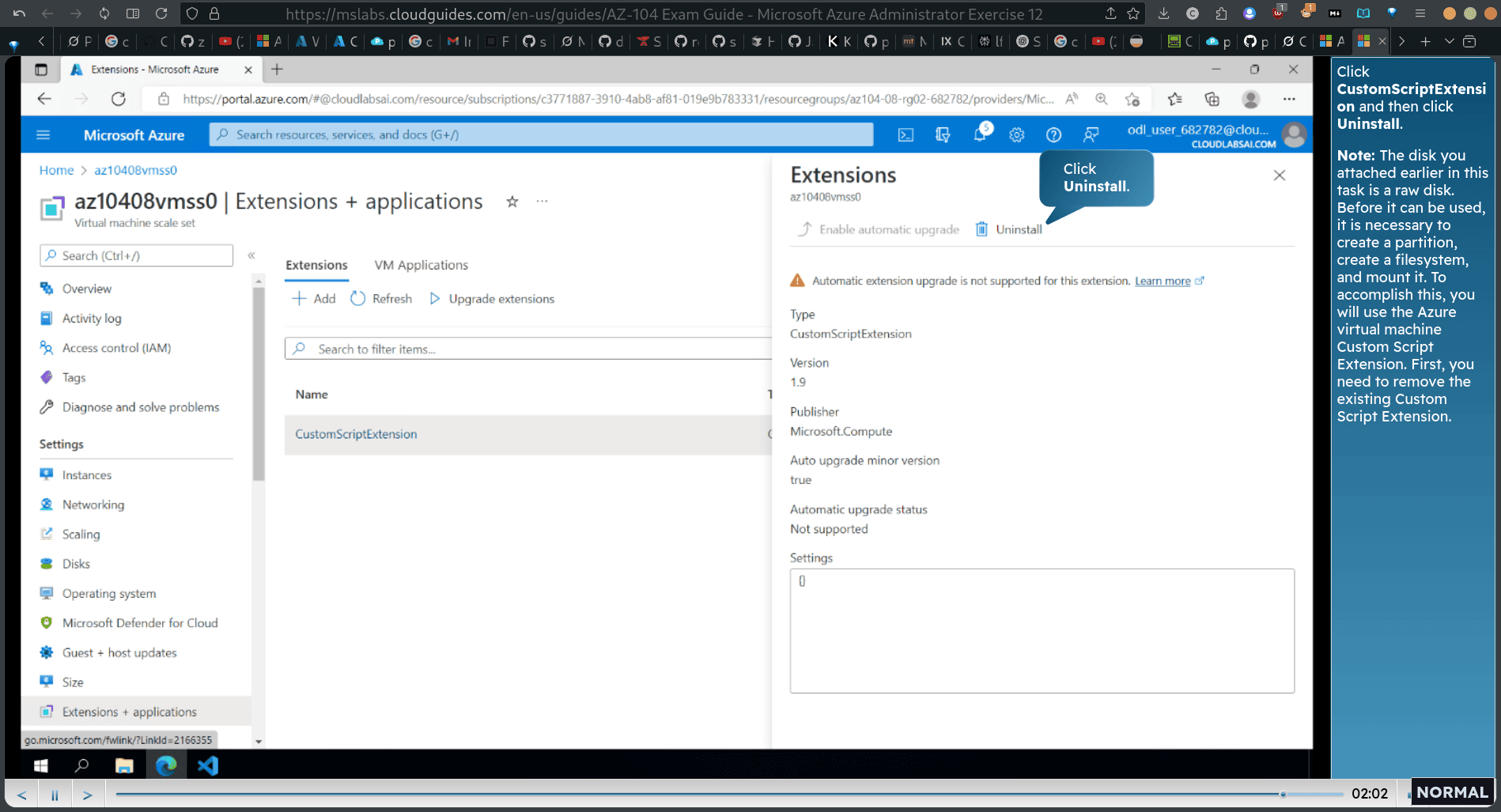Open Visual Studio Code from taskbar
Image resolution: width=1501 pixels, height=812 pixels.
pos(208,765)
